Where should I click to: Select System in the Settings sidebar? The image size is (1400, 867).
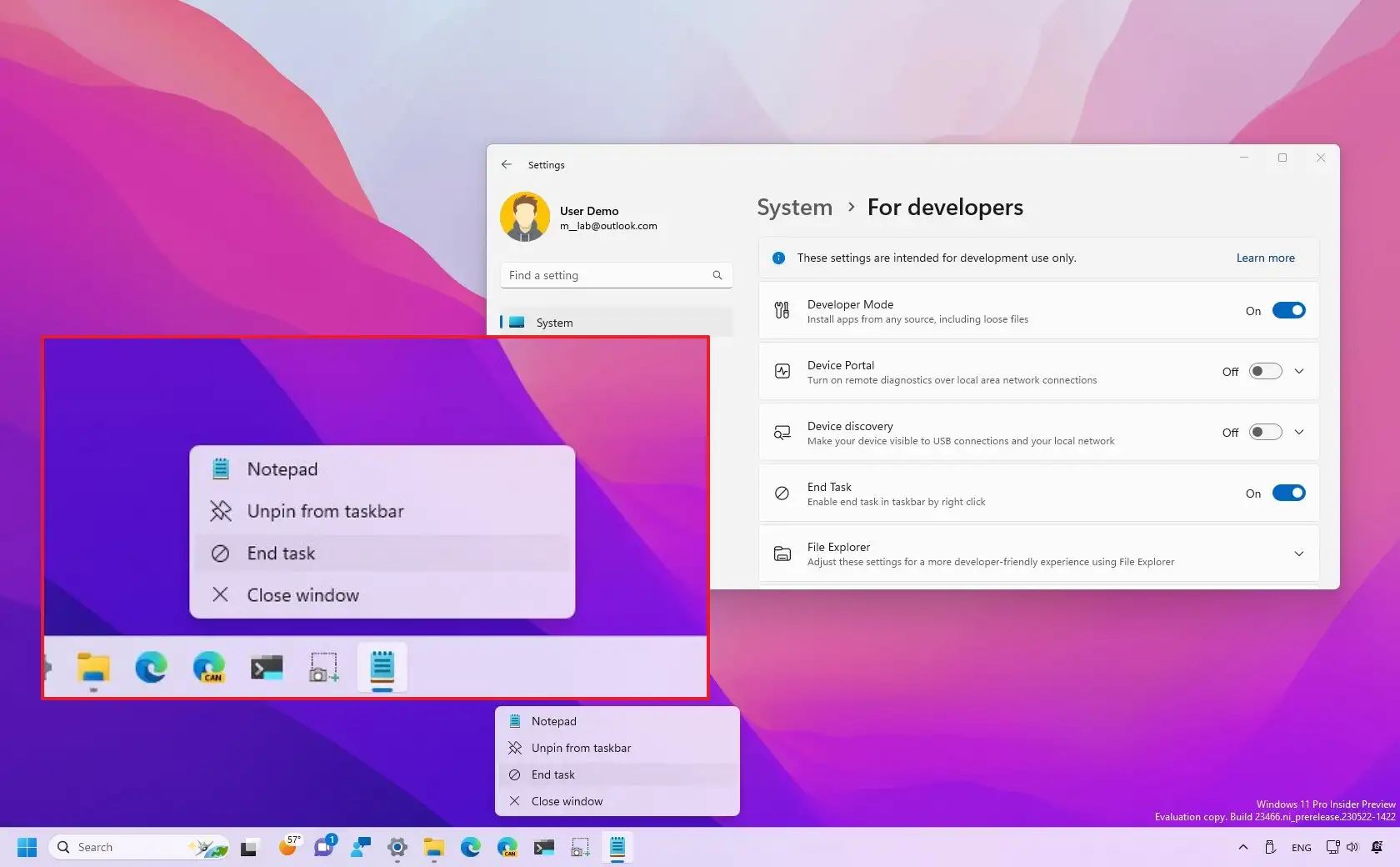[616, 323]
